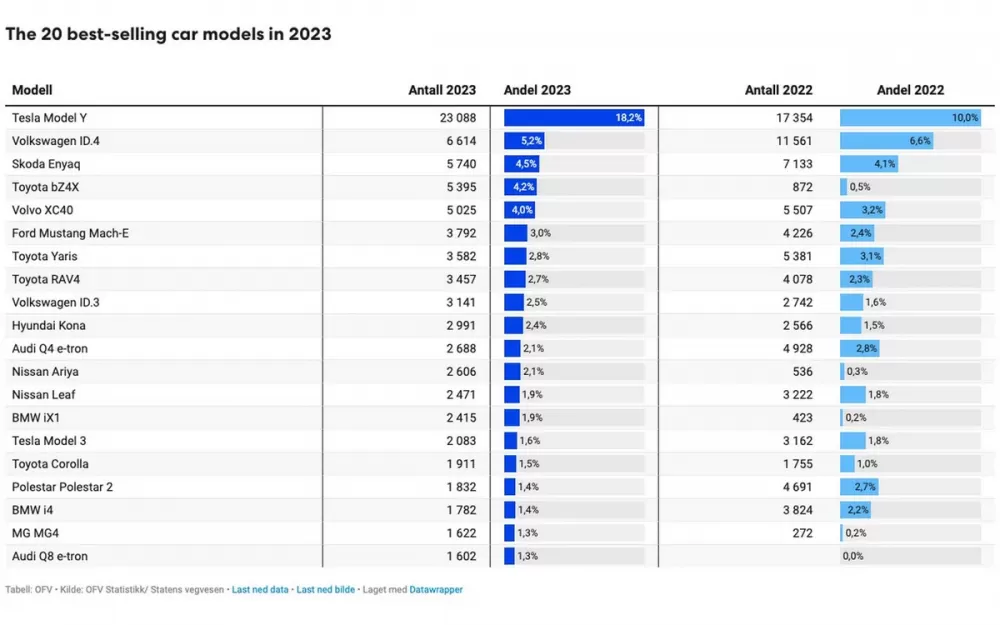Click the 6,6% bar for Volkswagen ID.4

click(886, 141)
